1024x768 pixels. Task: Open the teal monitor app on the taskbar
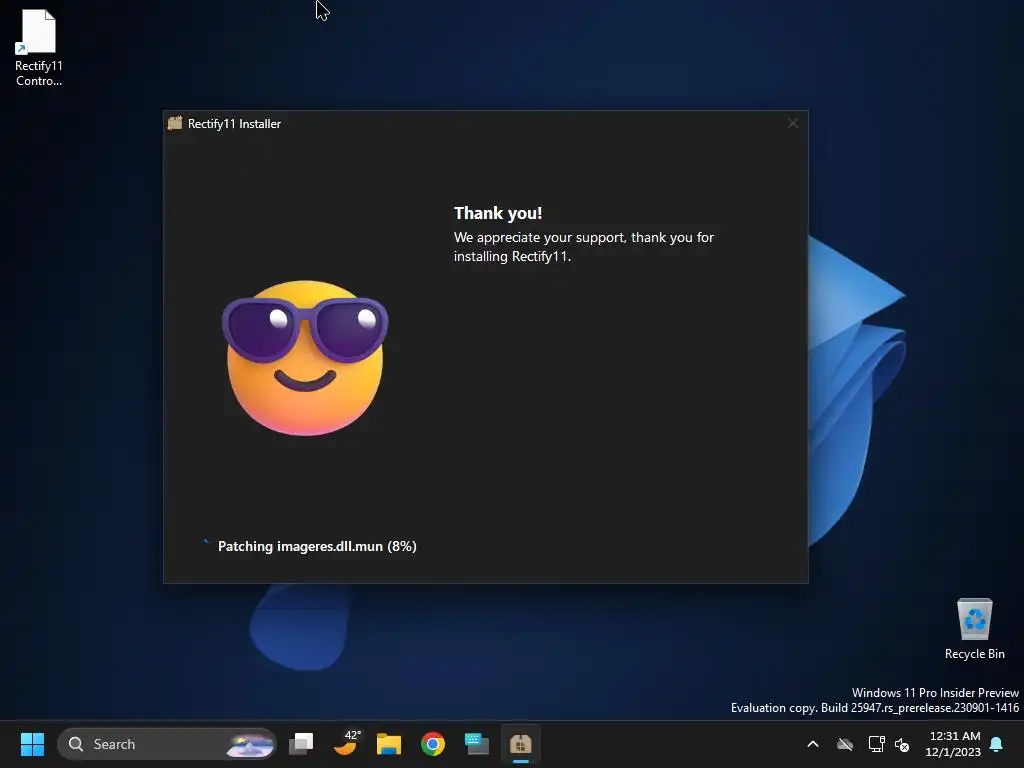[477, 744]
